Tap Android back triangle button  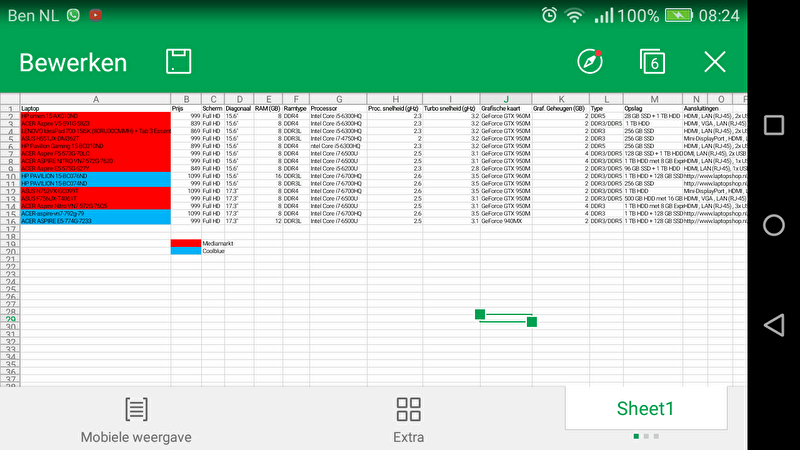773,325
